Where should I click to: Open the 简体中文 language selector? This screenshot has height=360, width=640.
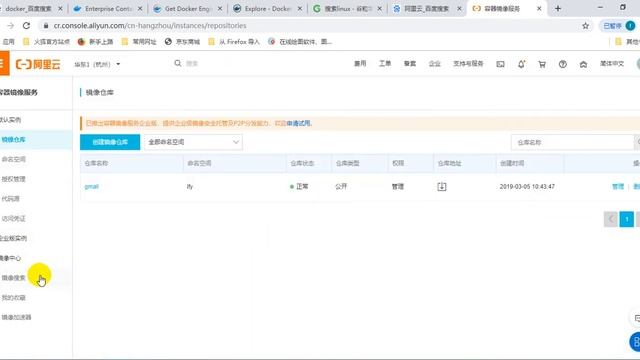coord(612,64)
